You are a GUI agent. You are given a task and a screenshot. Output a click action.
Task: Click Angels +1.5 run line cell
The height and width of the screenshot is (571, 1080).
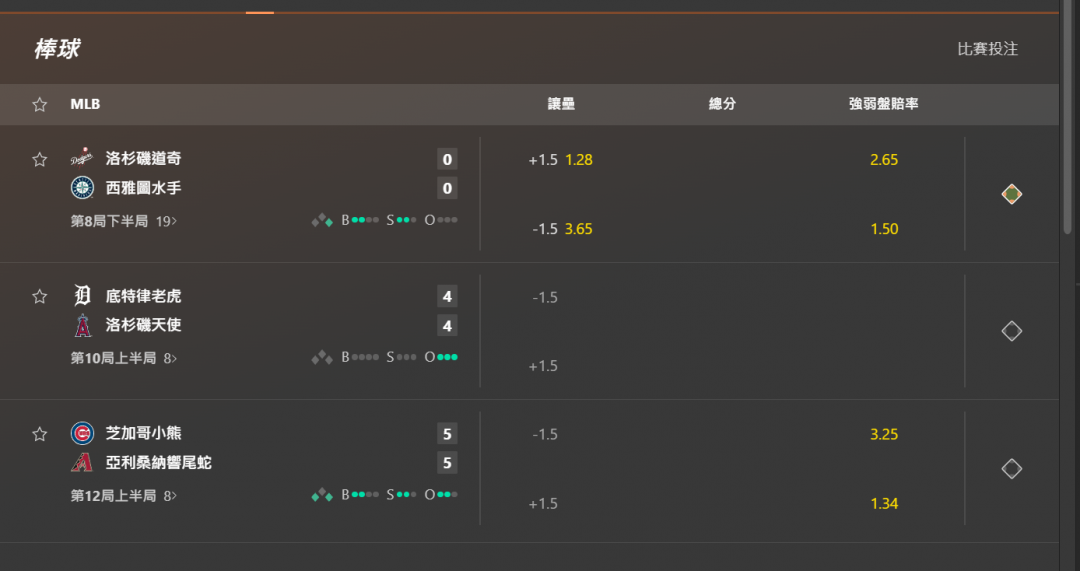point(543,366)
